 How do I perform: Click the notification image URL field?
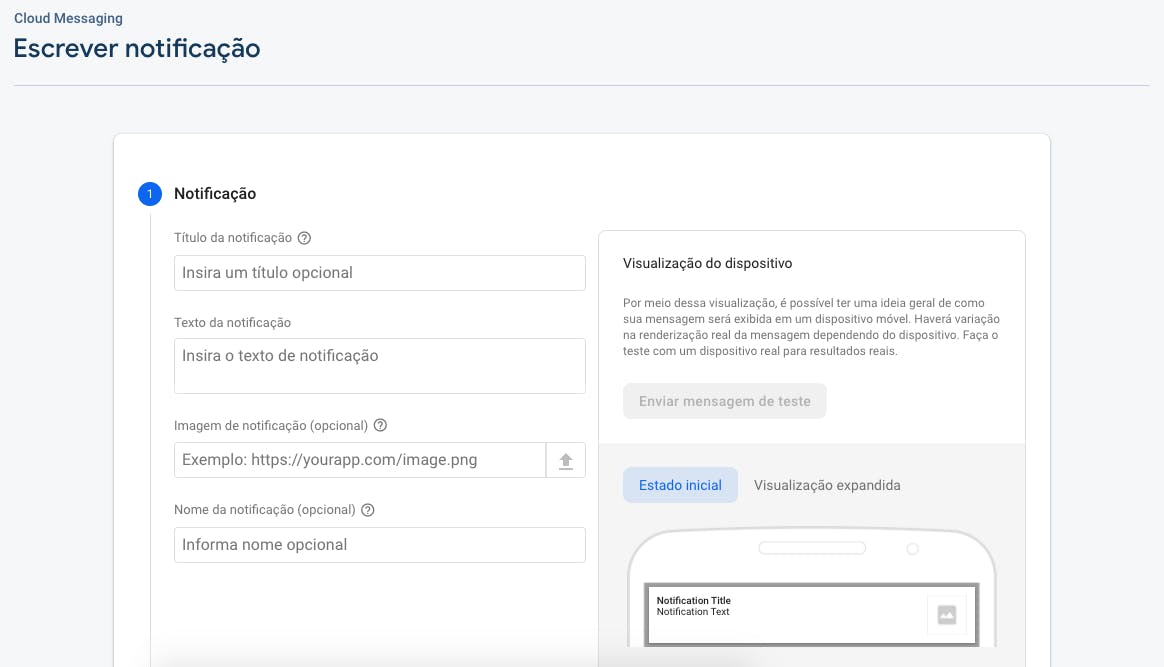[360, 460]
